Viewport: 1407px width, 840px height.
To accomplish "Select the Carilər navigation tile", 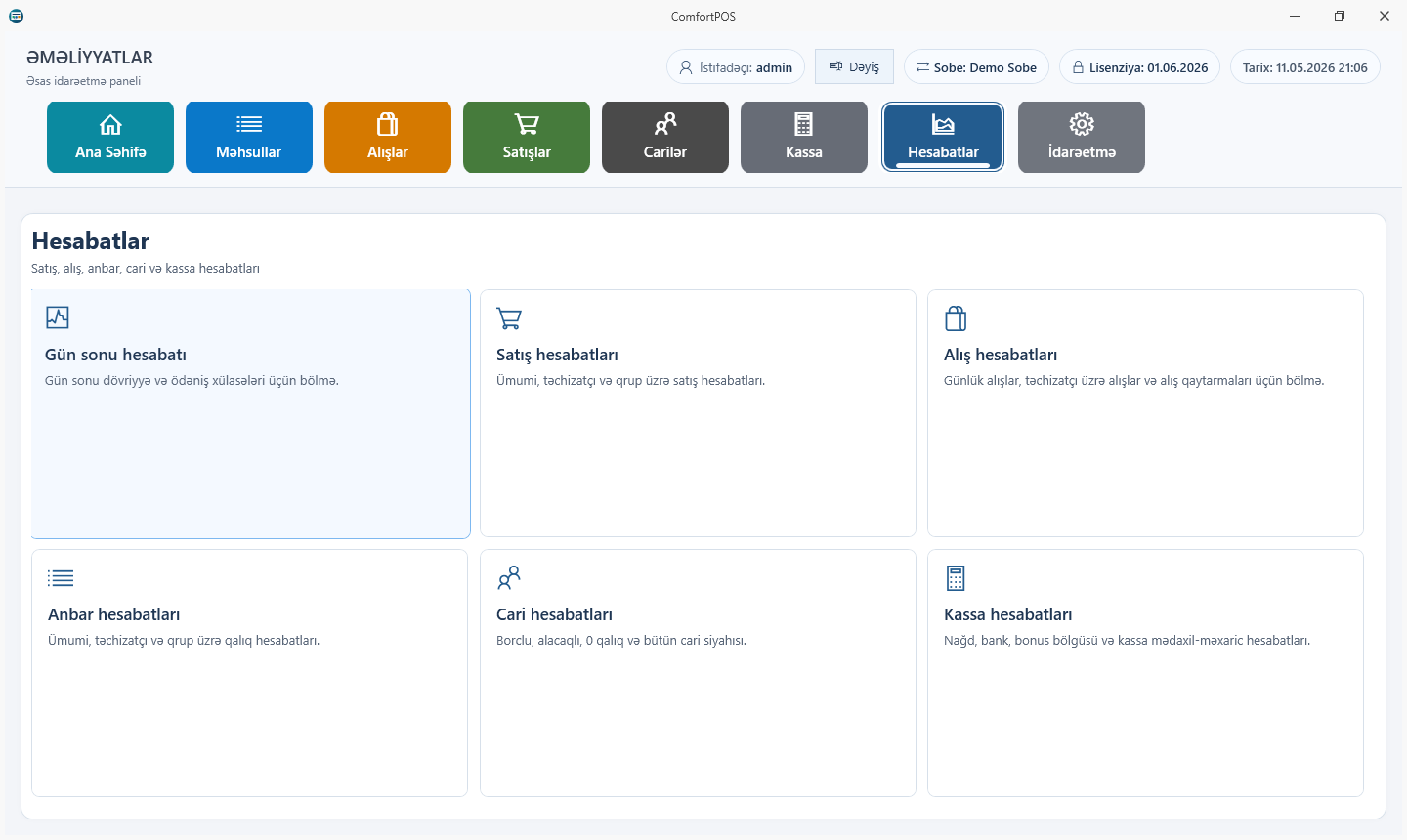I will (x=665, y=138).
